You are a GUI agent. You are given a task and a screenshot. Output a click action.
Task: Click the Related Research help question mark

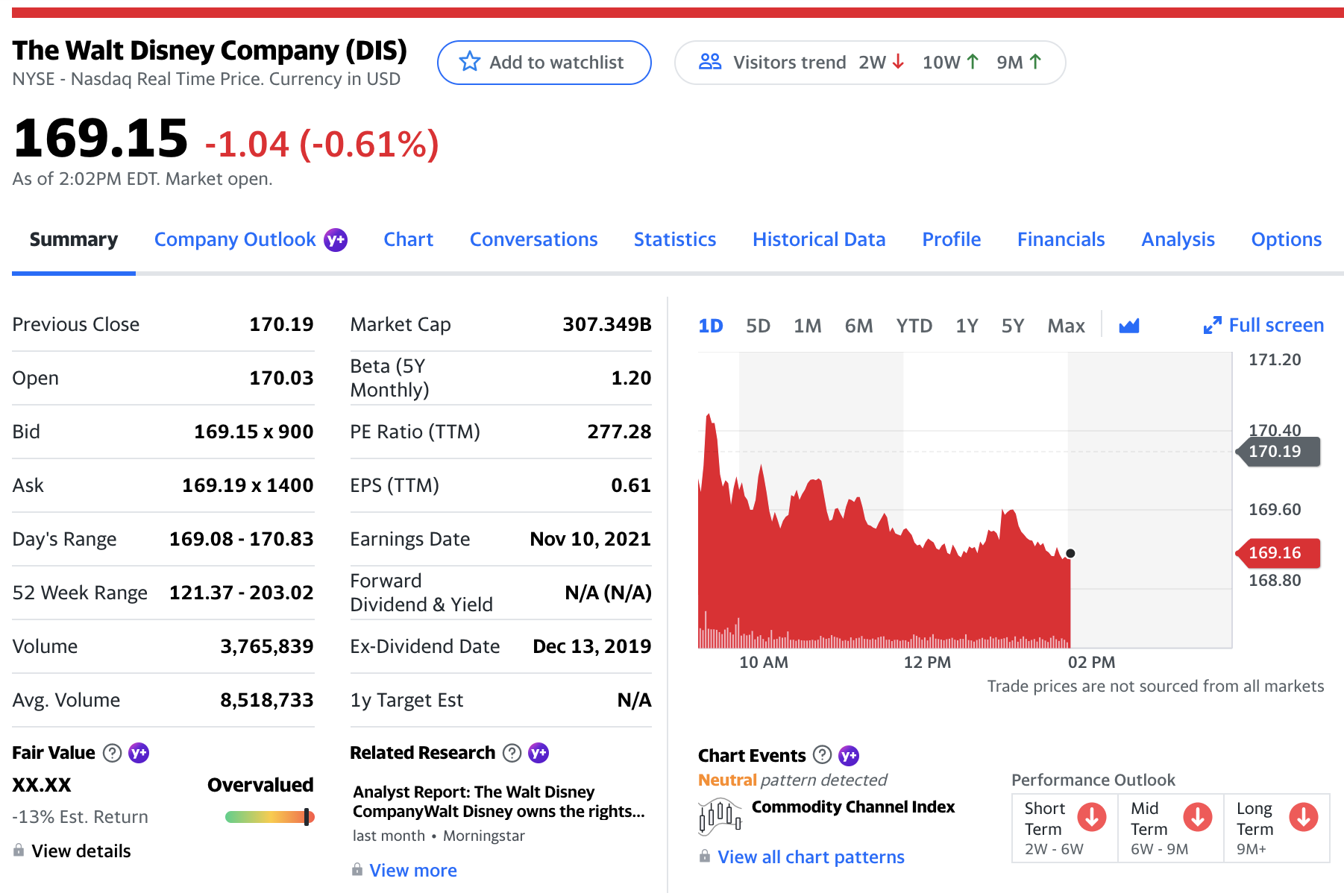[512, 753]
